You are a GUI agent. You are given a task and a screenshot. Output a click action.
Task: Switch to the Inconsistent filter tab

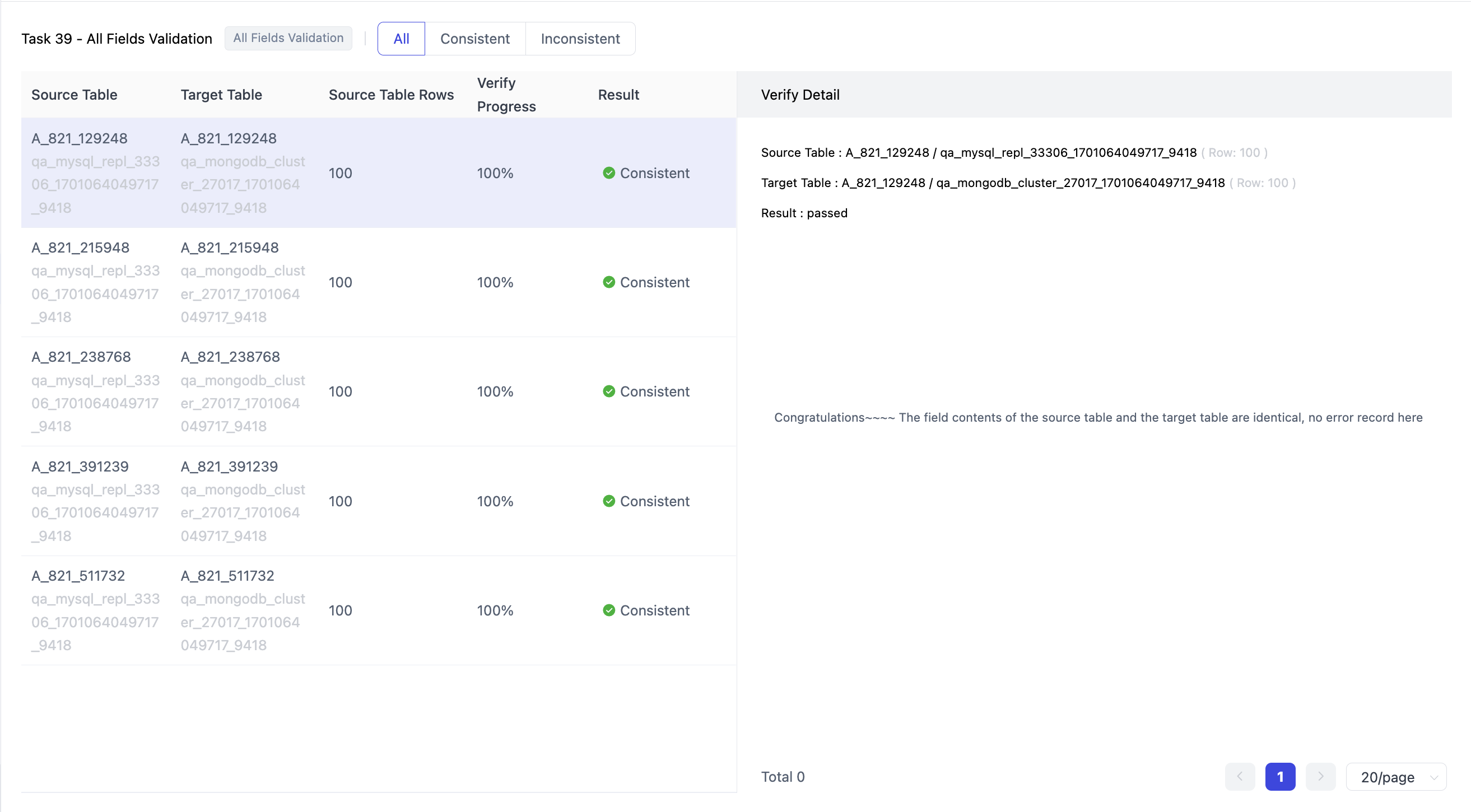click(580, 39)
